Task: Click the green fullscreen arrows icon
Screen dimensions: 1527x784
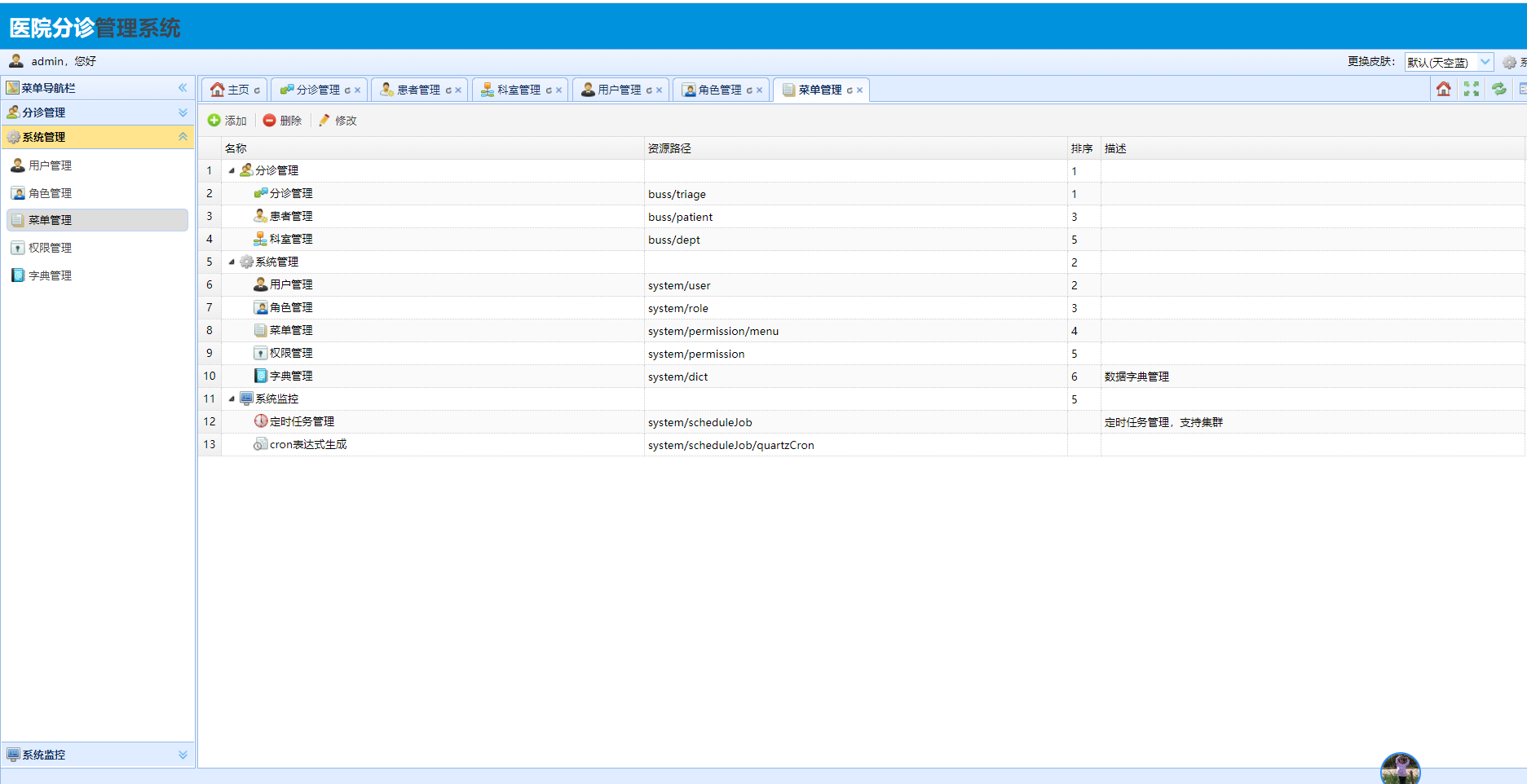Action: pyautogui.click(x=1471, y=89)
